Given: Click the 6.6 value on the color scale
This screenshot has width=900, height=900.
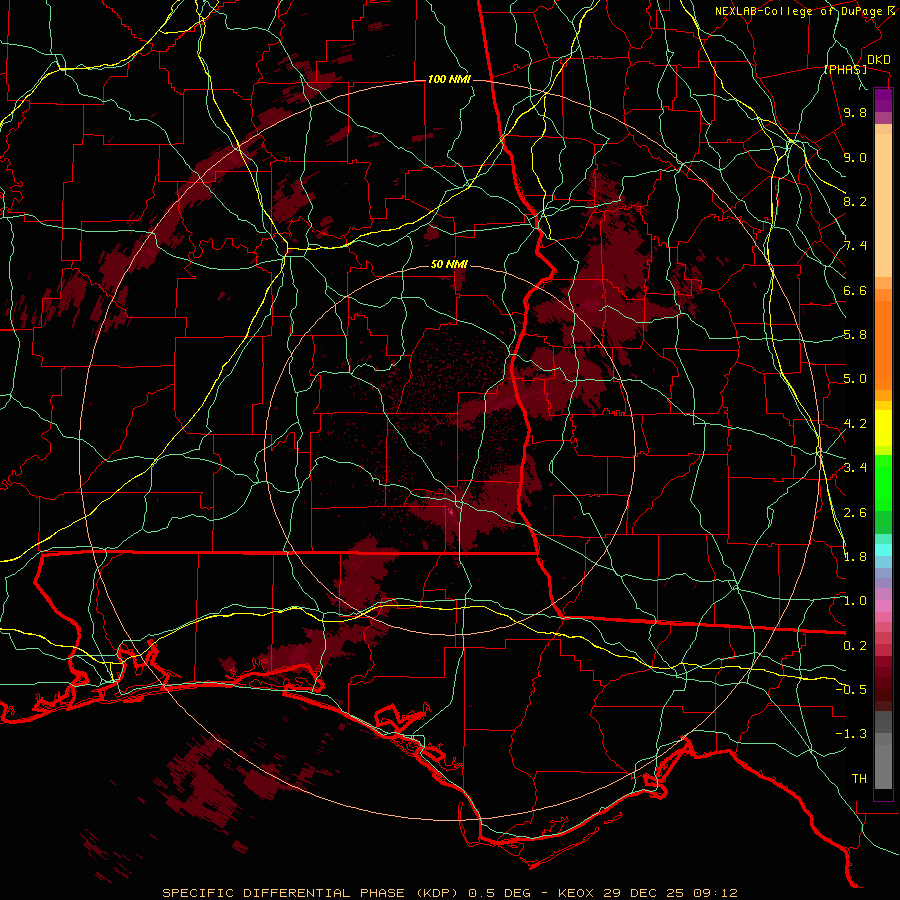Looking at the screenshot, I should [855, 290].
